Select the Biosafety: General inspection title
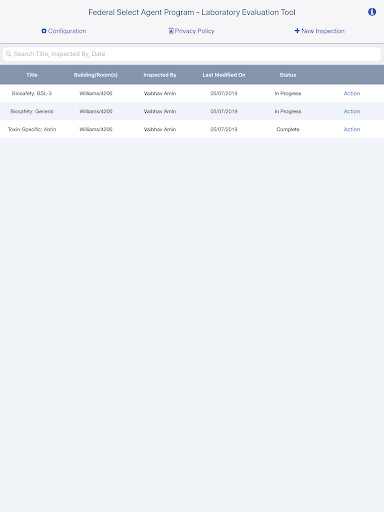 click(32, 111)
